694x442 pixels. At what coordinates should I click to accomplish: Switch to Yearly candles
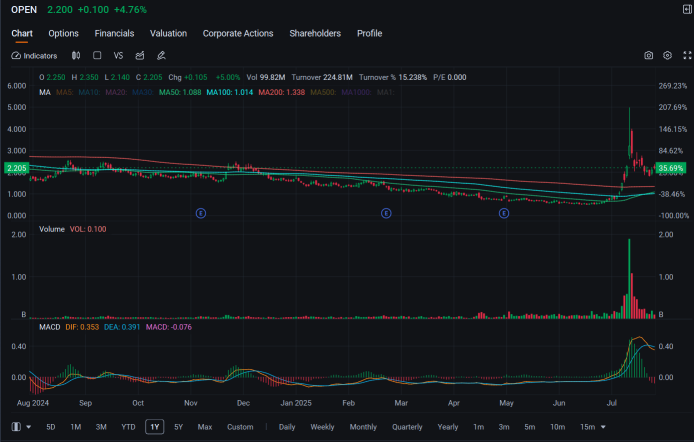coord(448,427)
